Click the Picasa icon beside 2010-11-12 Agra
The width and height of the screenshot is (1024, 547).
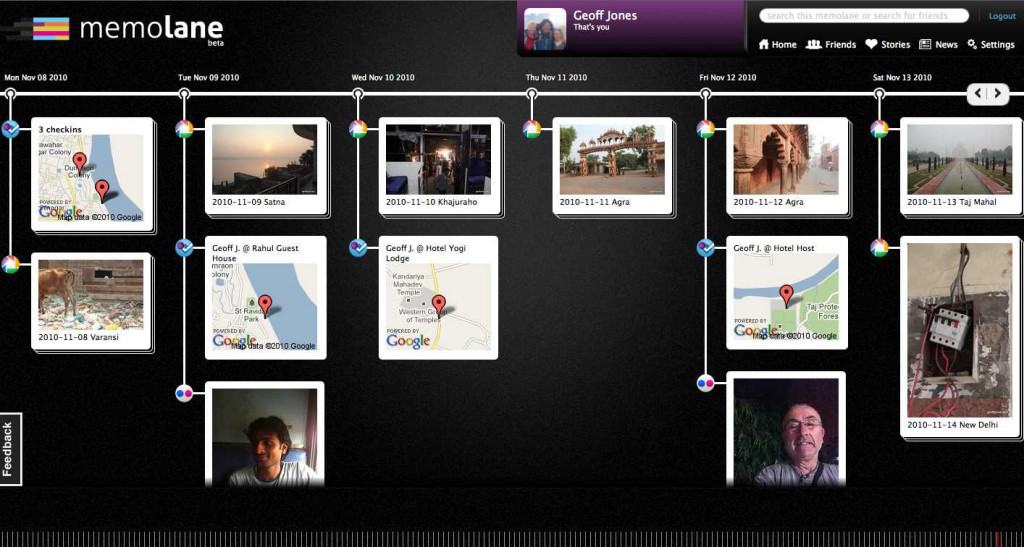click(705, 129)
